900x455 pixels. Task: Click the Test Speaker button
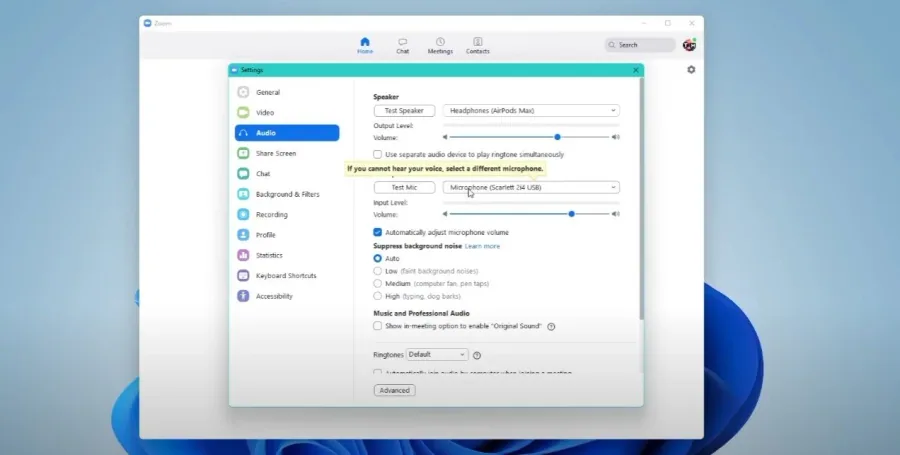(404, 111)
